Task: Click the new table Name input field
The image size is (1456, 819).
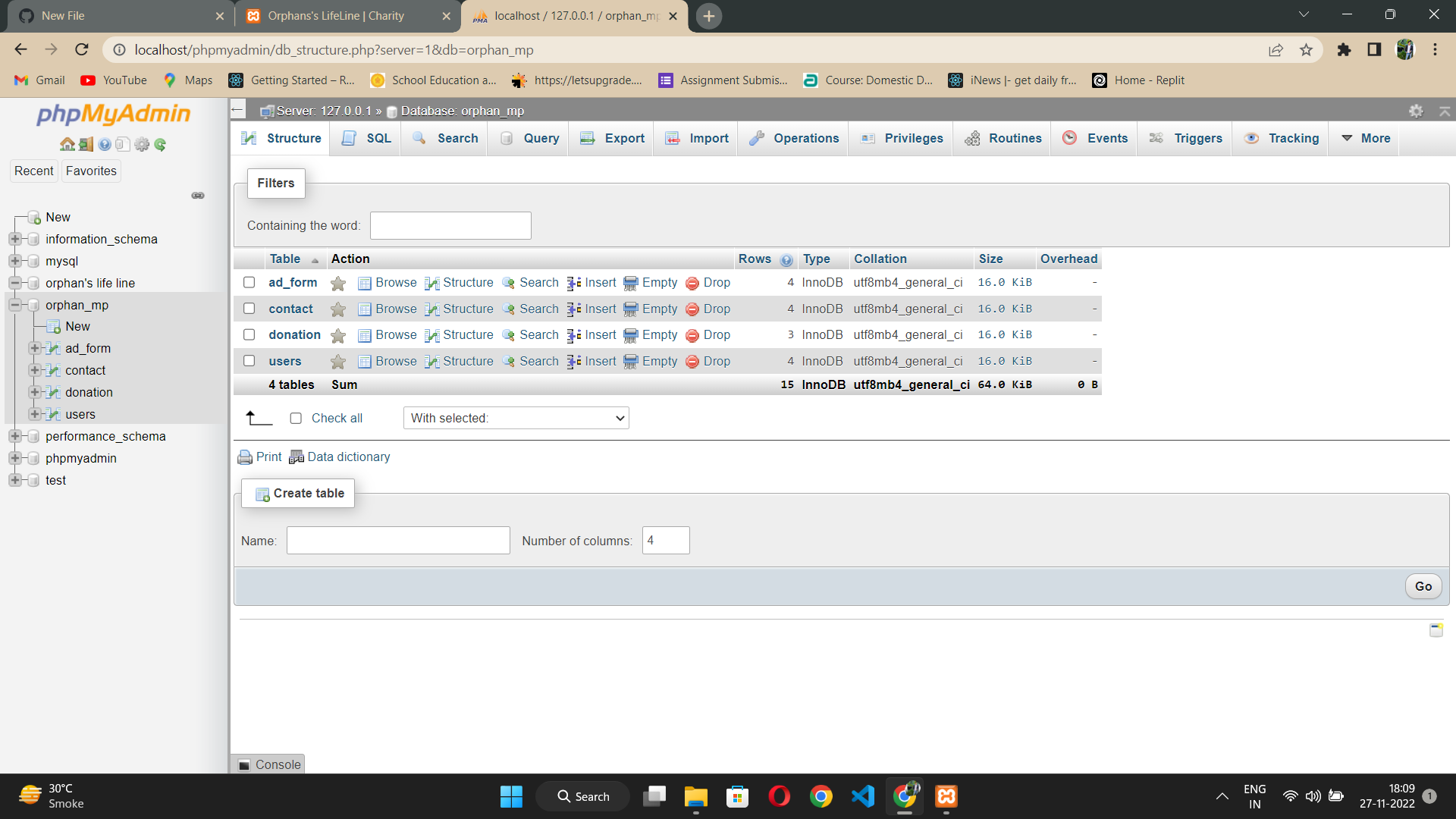Action: 397,541
